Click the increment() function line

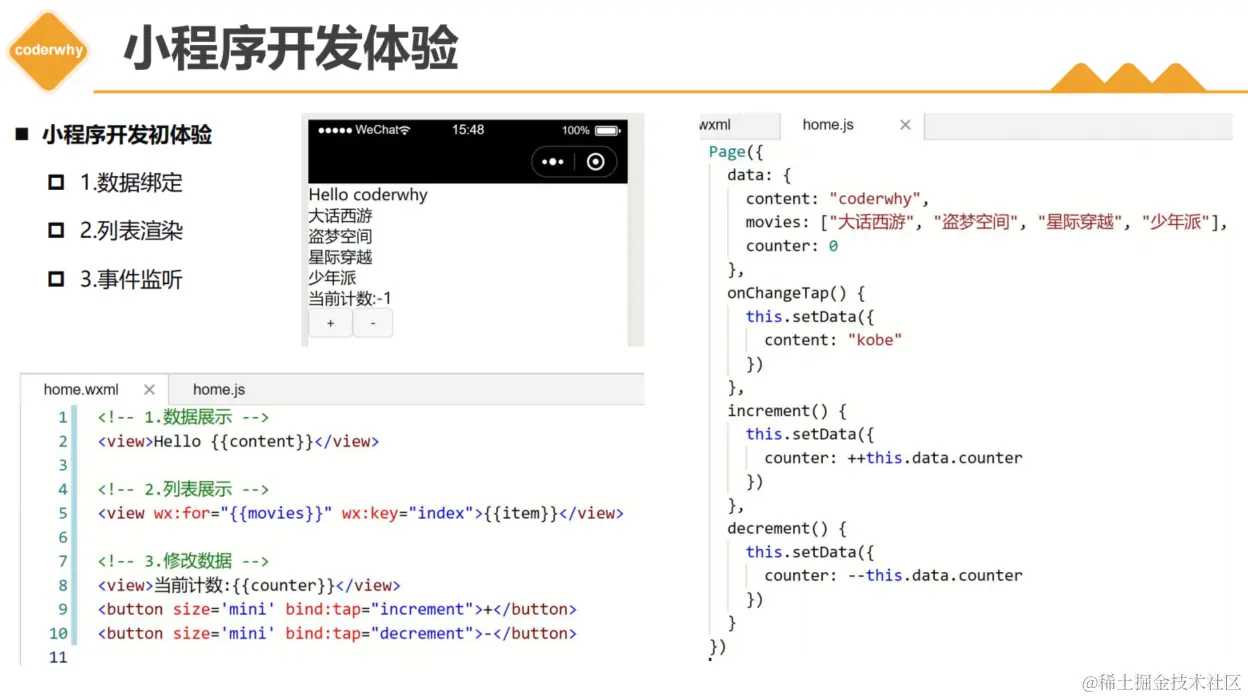pyautogui.click(x=787, y=411)
